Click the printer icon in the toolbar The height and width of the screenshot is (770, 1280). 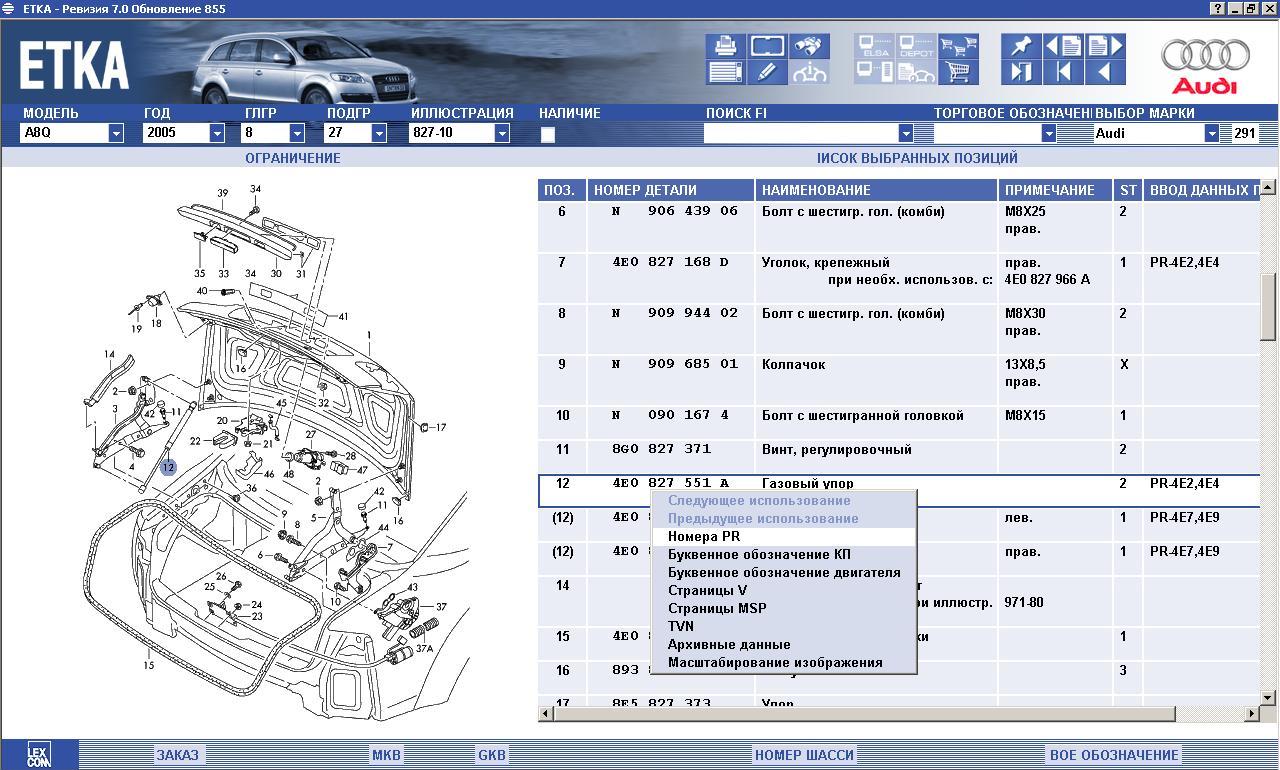725,46
